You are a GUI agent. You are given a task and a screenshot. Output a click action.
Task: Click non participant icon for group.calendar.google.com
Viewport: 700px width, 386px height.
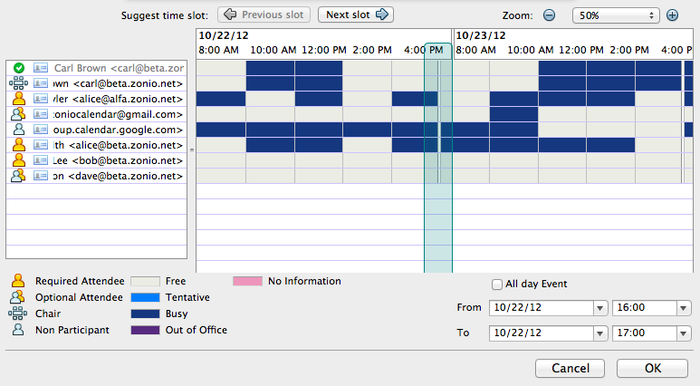18,129
